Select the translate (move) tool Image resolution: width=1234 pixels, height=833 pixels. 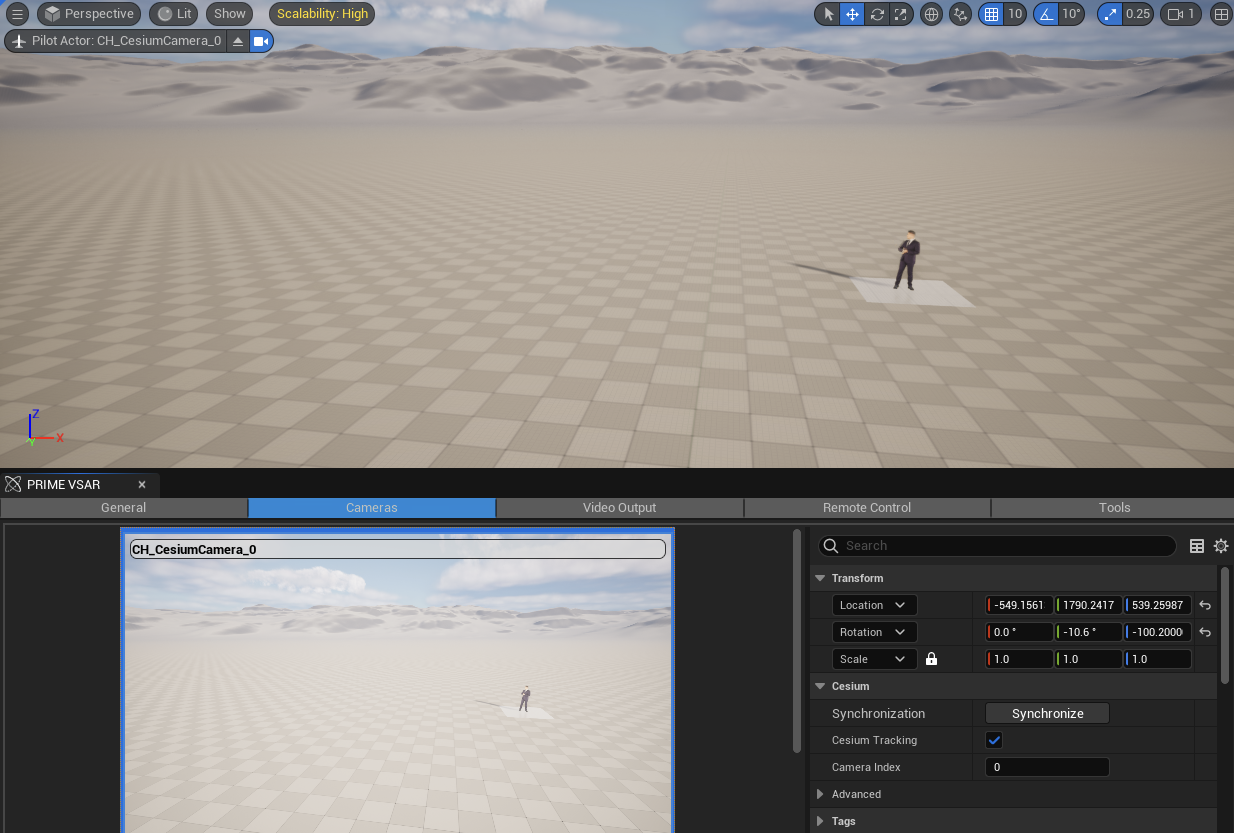tap(852, 14)
